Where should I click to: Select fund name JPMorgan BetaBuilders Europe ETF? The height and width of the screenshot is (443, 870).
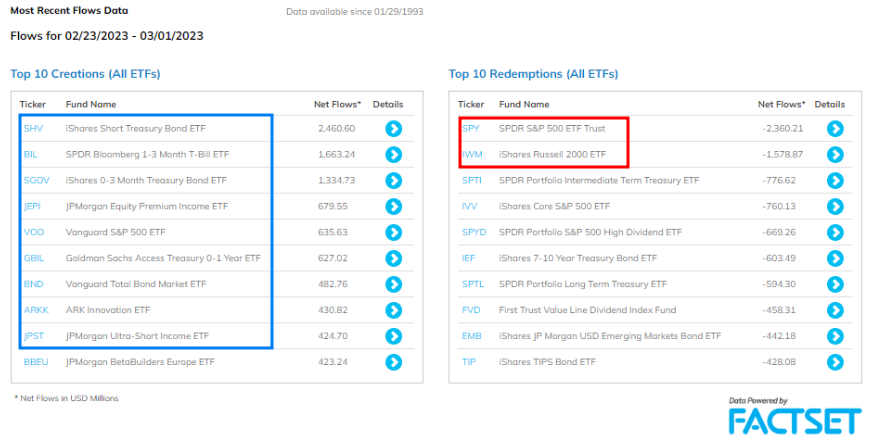point(140,362)
